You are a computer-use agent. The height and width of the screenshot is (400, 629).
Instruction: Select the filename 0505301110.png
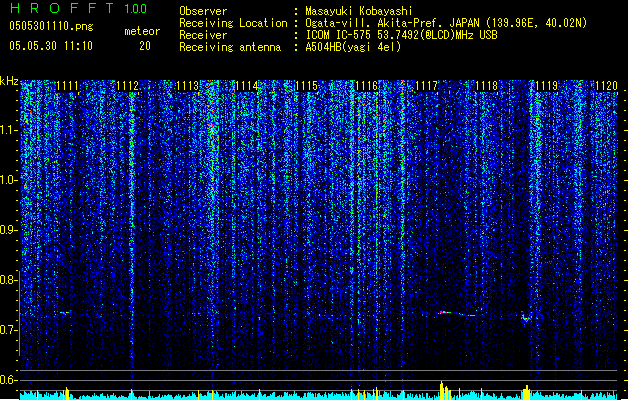51,26
